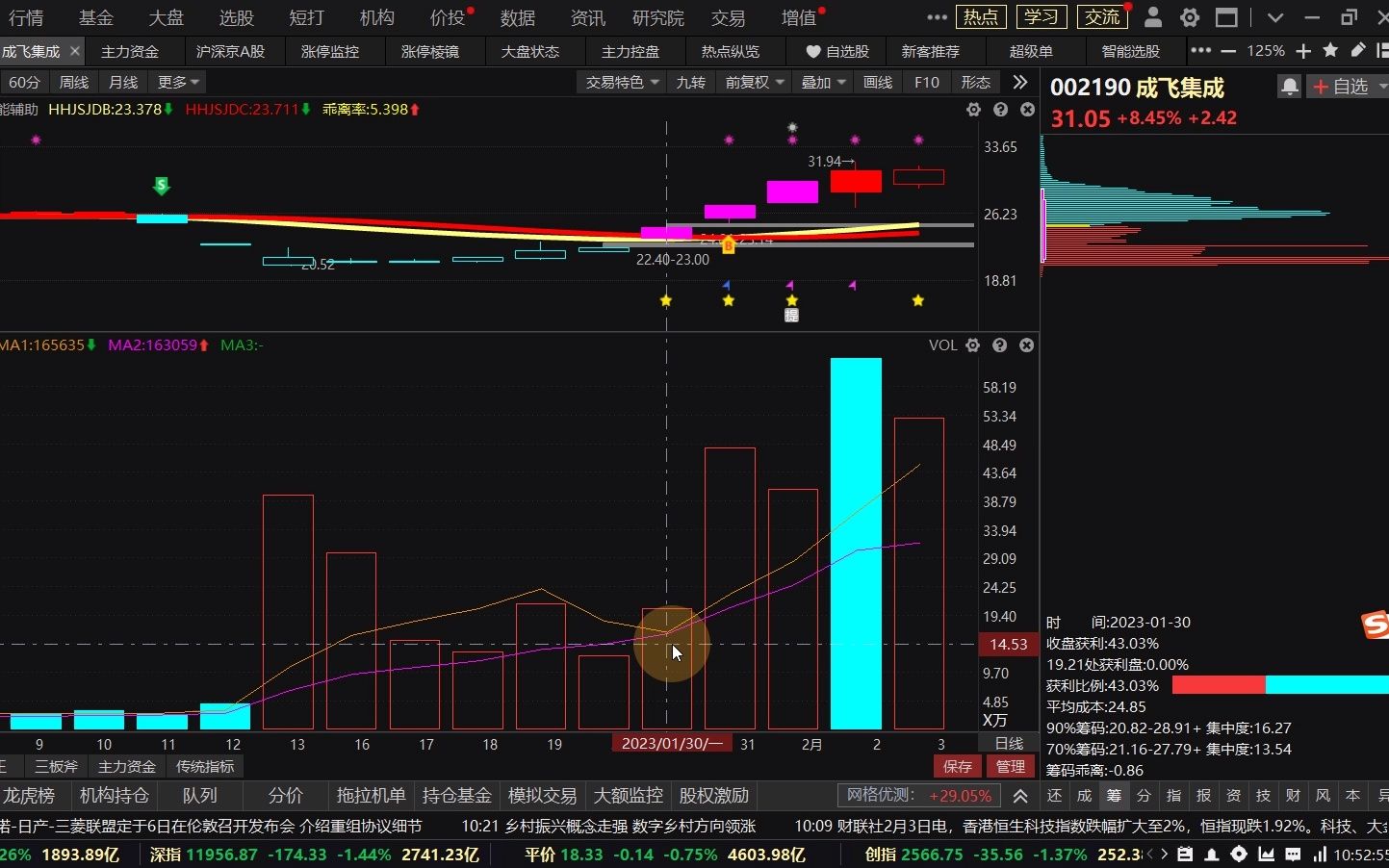Open the 选股 menu
The height and width of the screenshot is (868, 1389).
click(x=236, y=17)
